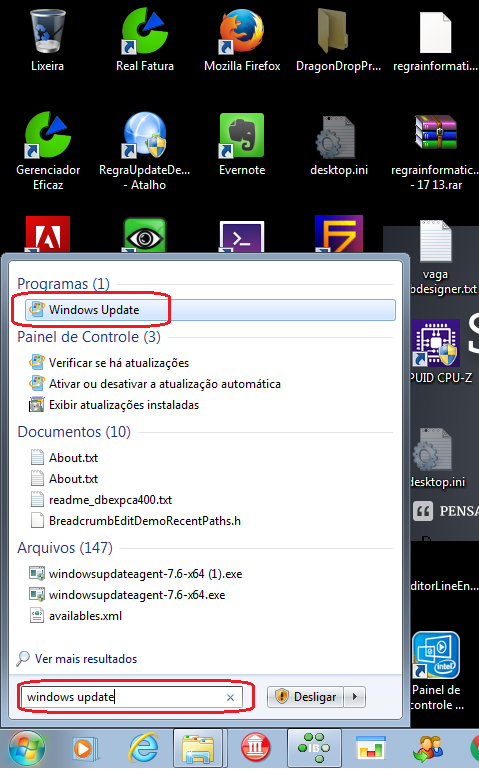Open the green eye application icon
Screen dimensions: 479x774
click(145, 235)
